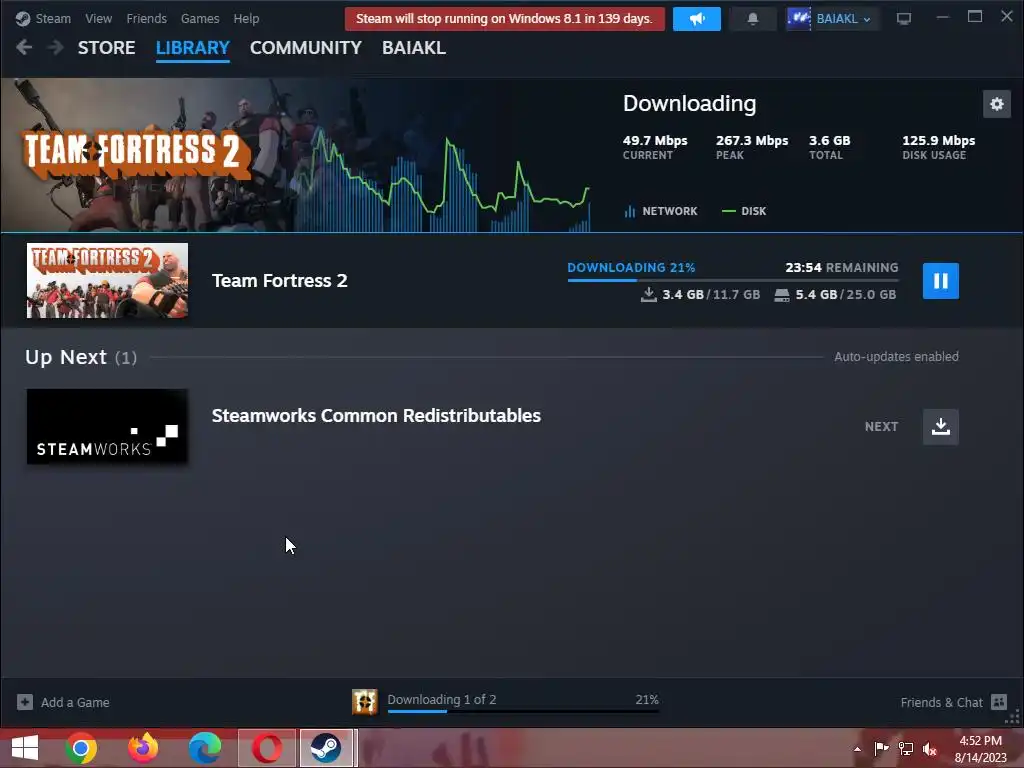Image resolution: width=1024 pixels, height=768 pixels.
Task: Click Add a Game plus icon
Action: coord(25,702)
